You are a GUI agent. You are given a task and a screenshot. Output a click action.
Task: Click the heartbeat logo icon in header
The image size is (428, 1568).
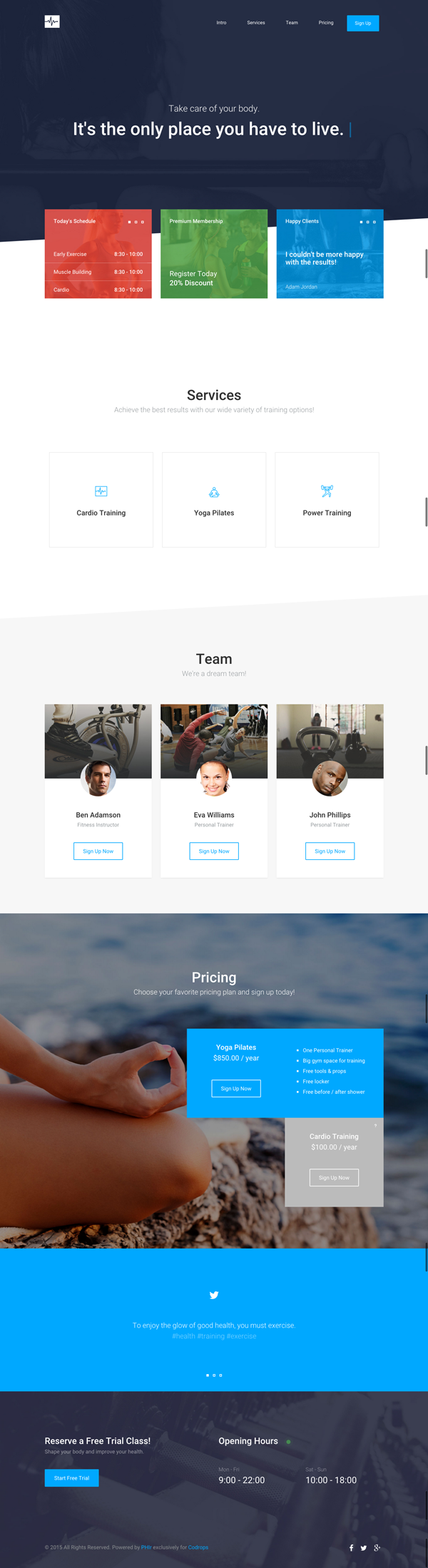click(x=52, y=22)
